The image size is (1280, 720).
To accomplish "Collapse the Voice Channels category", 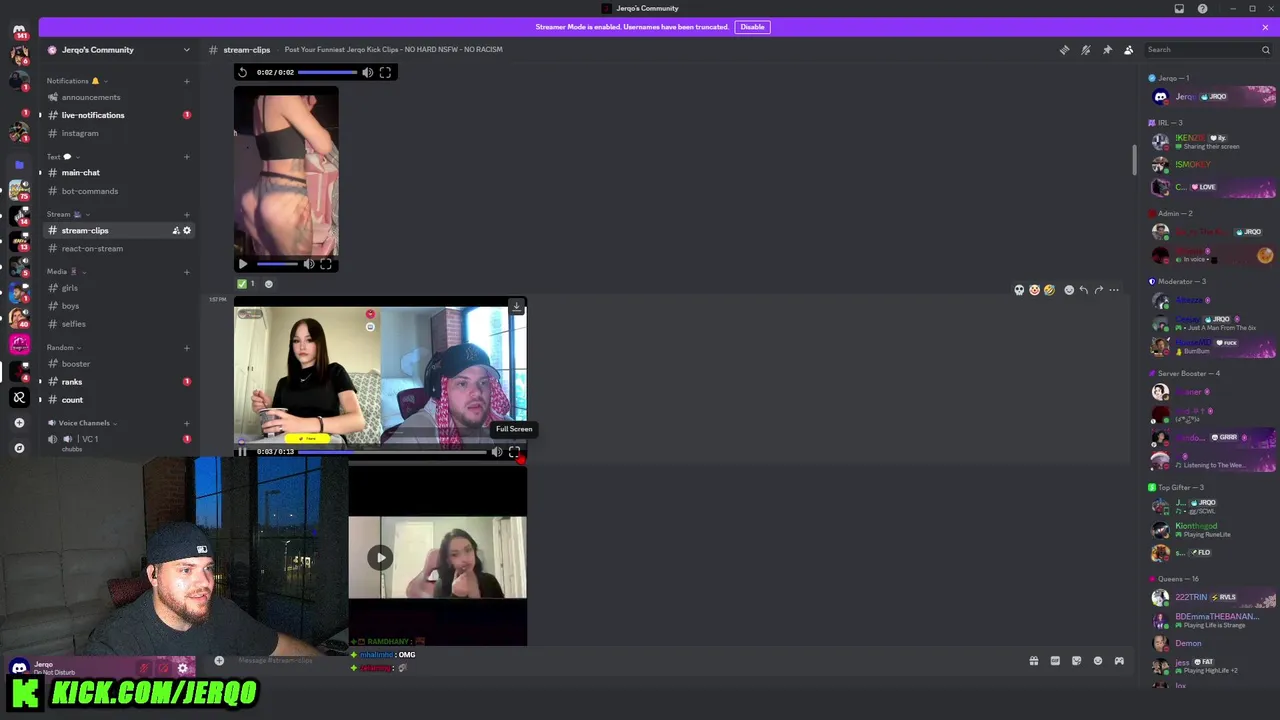I will click(85, 423).
